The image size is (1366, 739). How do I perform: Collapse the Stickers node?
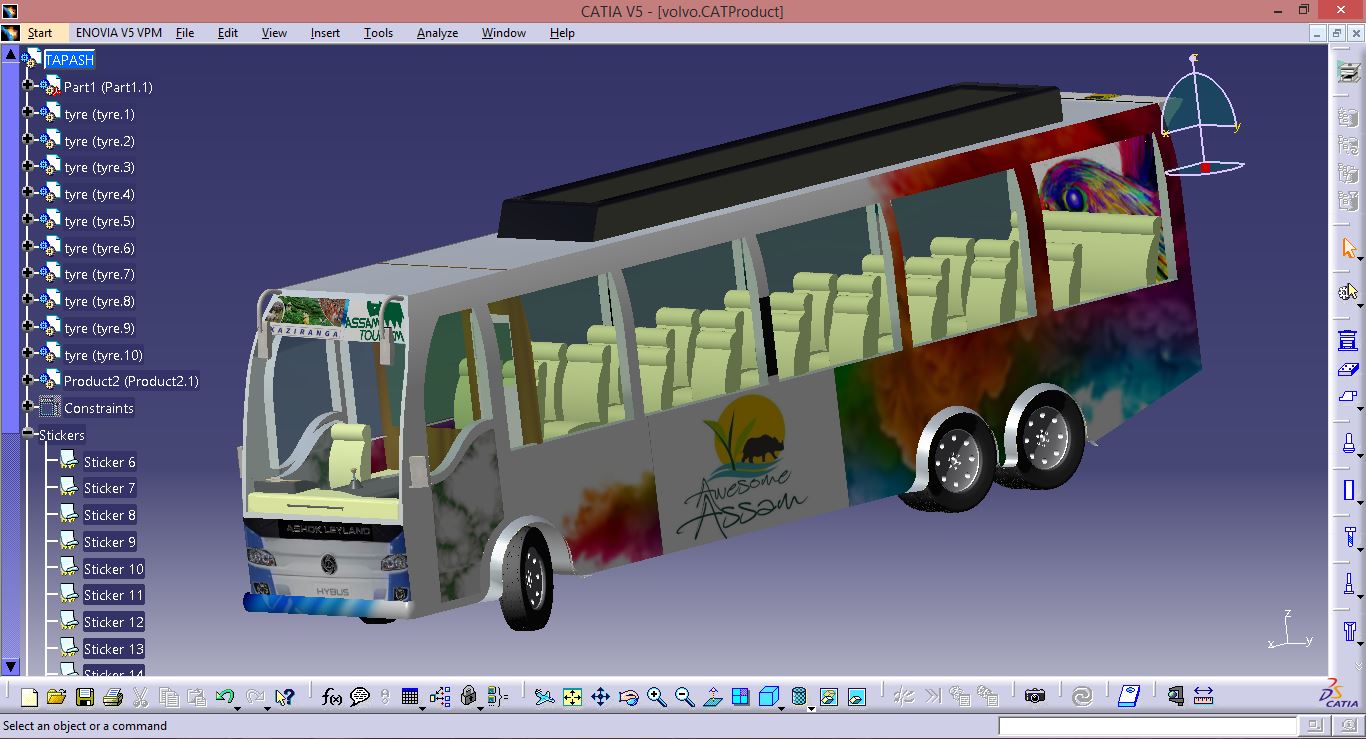click(27, 434)
